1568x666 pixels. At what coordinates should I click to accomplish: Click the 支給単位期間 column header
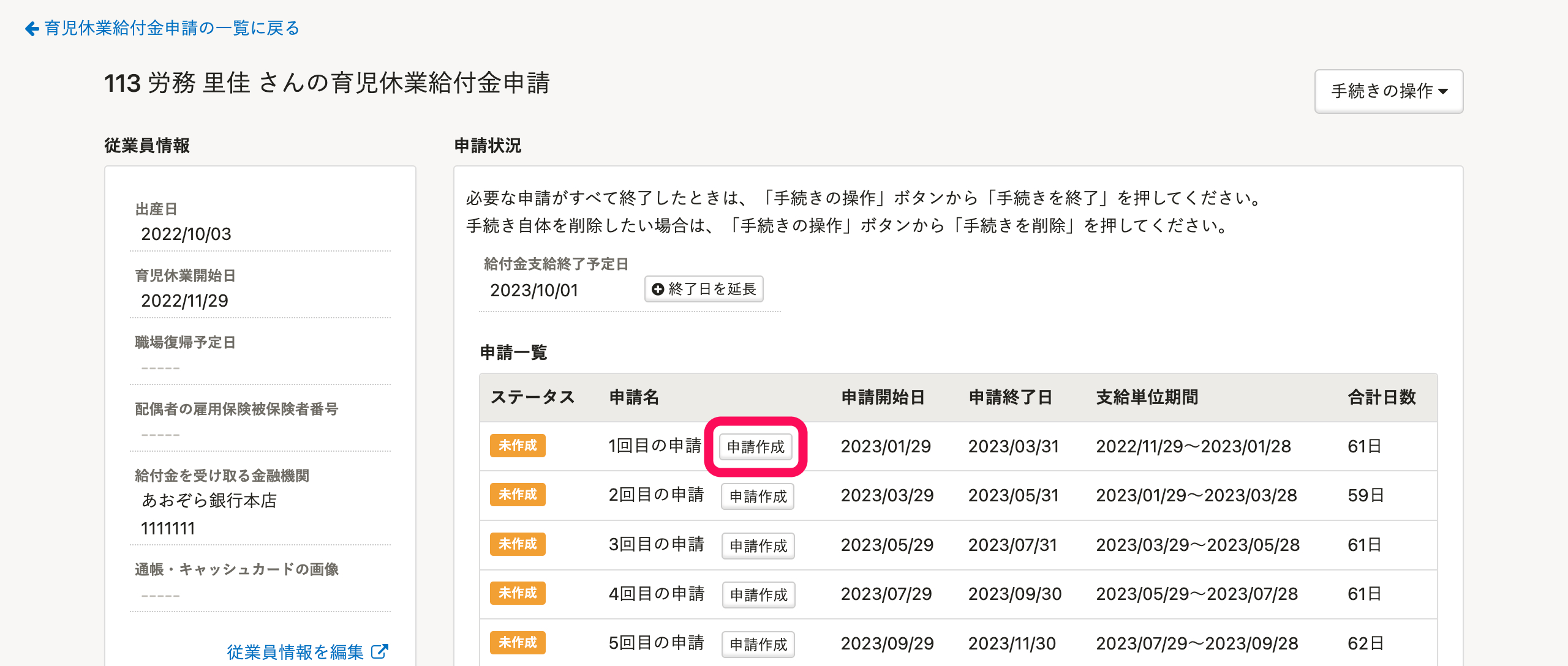coord(1147,397)
